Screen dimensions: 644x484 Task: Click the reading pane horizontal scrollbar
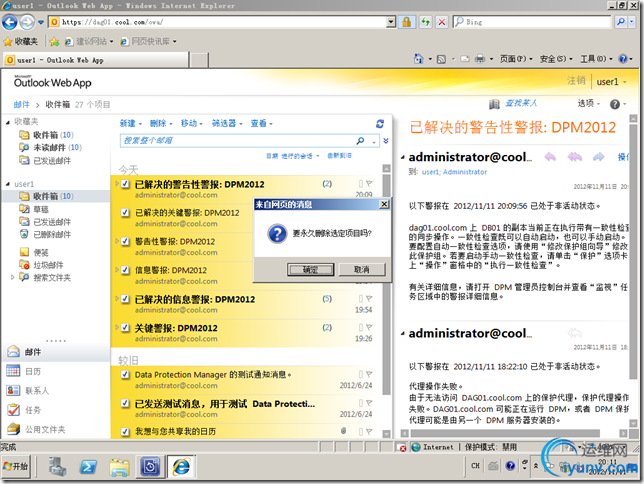pos(514,433)
